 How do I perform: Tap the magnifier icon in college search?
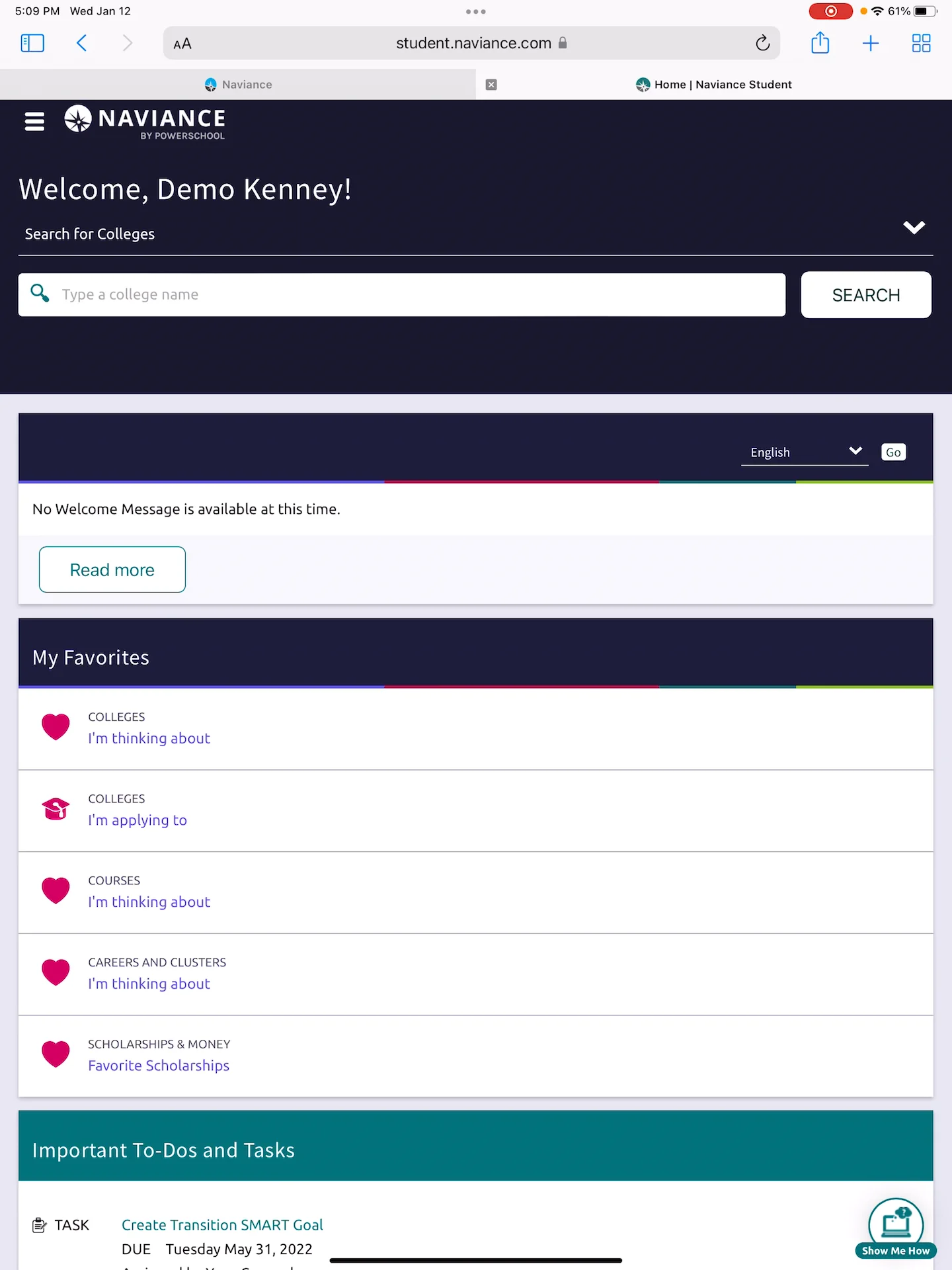(40, 293)
